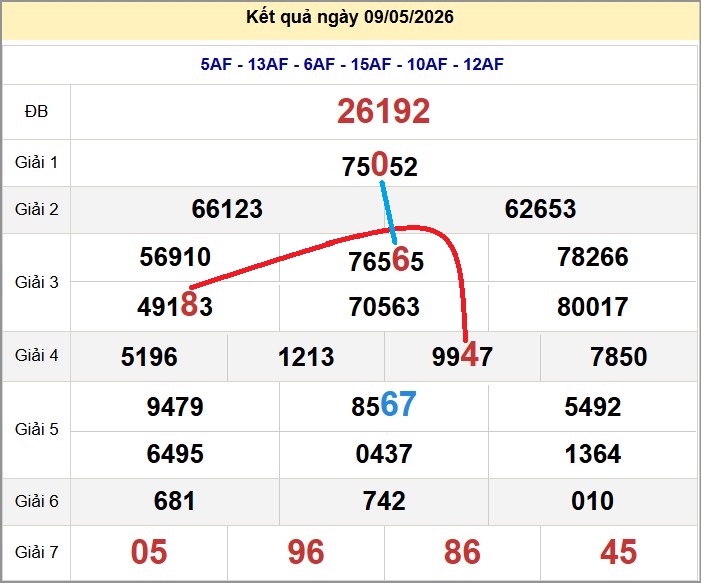Select Giải 3 number 78266
The image size is (701, 583).
[593, 257]
